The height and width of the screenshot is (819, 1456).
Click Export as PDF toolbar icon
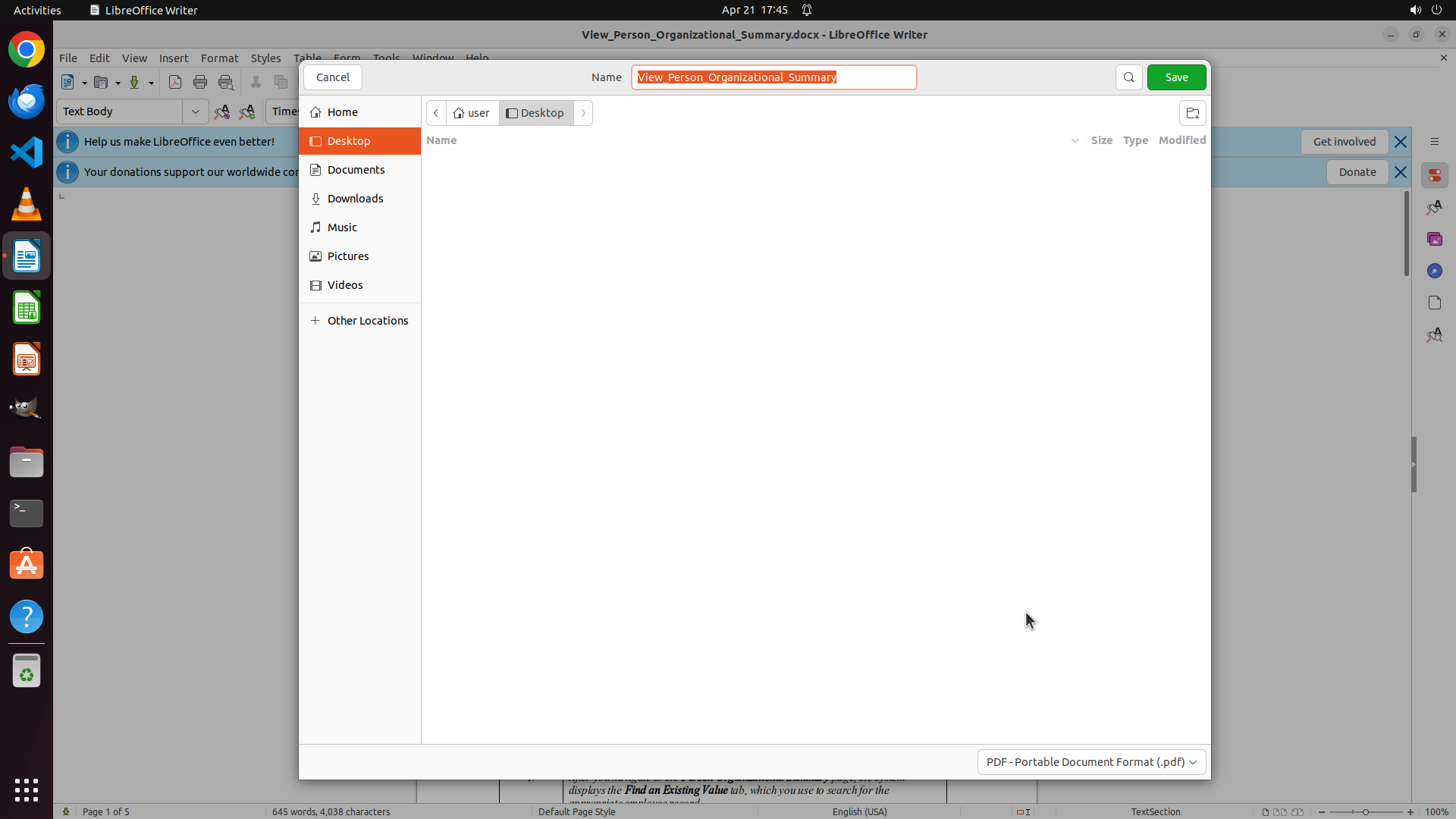(175, 83)
